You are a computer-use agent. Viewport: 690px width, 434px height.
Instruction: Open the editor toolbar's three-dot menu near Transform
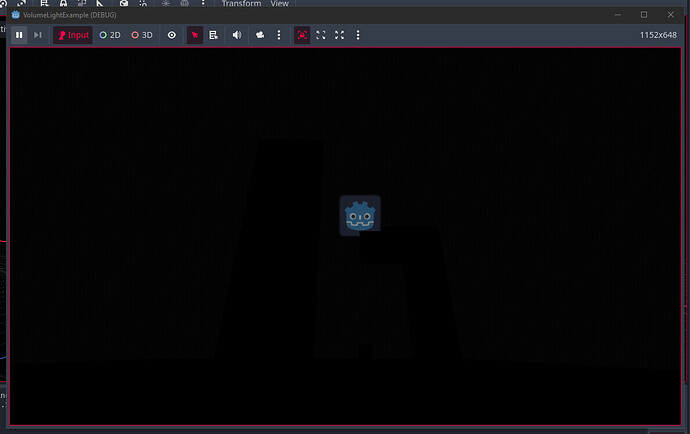(x=203, y=4)
